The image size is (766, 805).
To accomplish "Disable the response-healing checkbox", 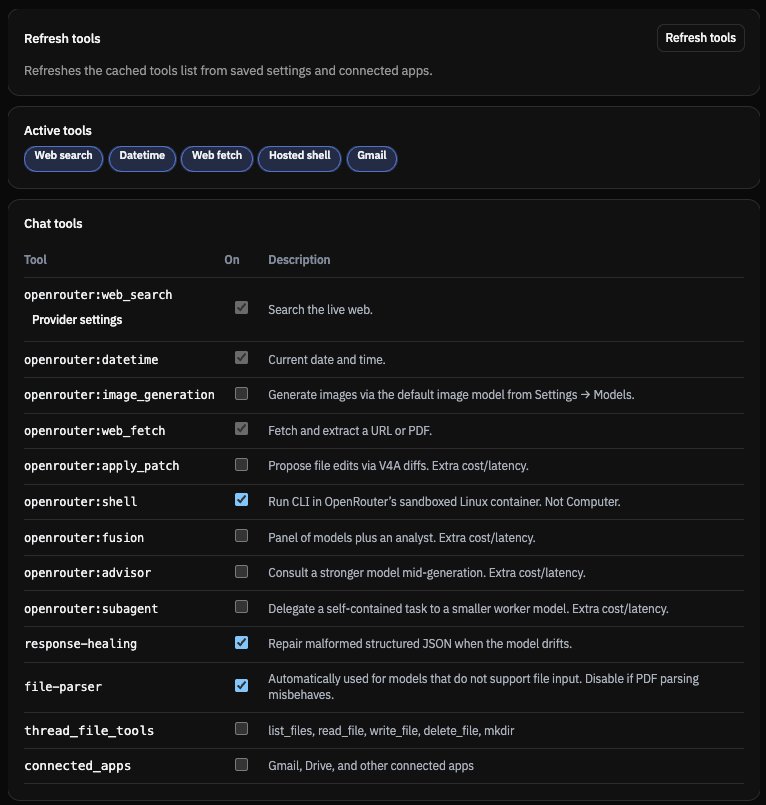I will (241, 642).
